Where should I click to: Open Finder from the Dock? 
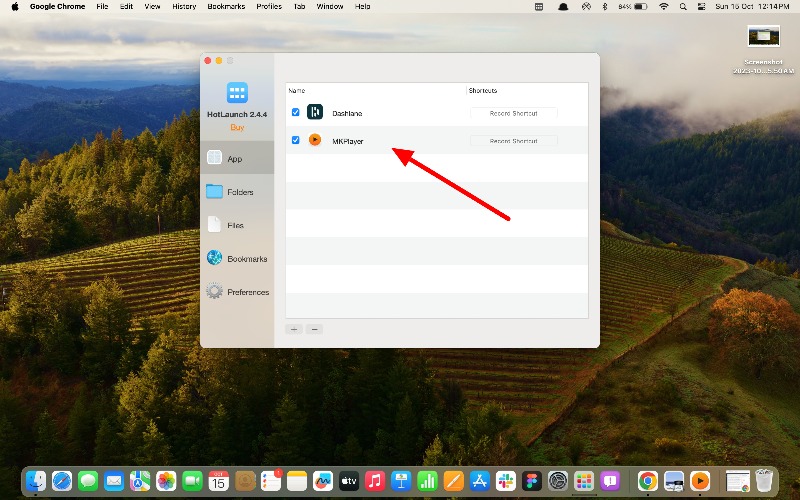pos(35,481)
